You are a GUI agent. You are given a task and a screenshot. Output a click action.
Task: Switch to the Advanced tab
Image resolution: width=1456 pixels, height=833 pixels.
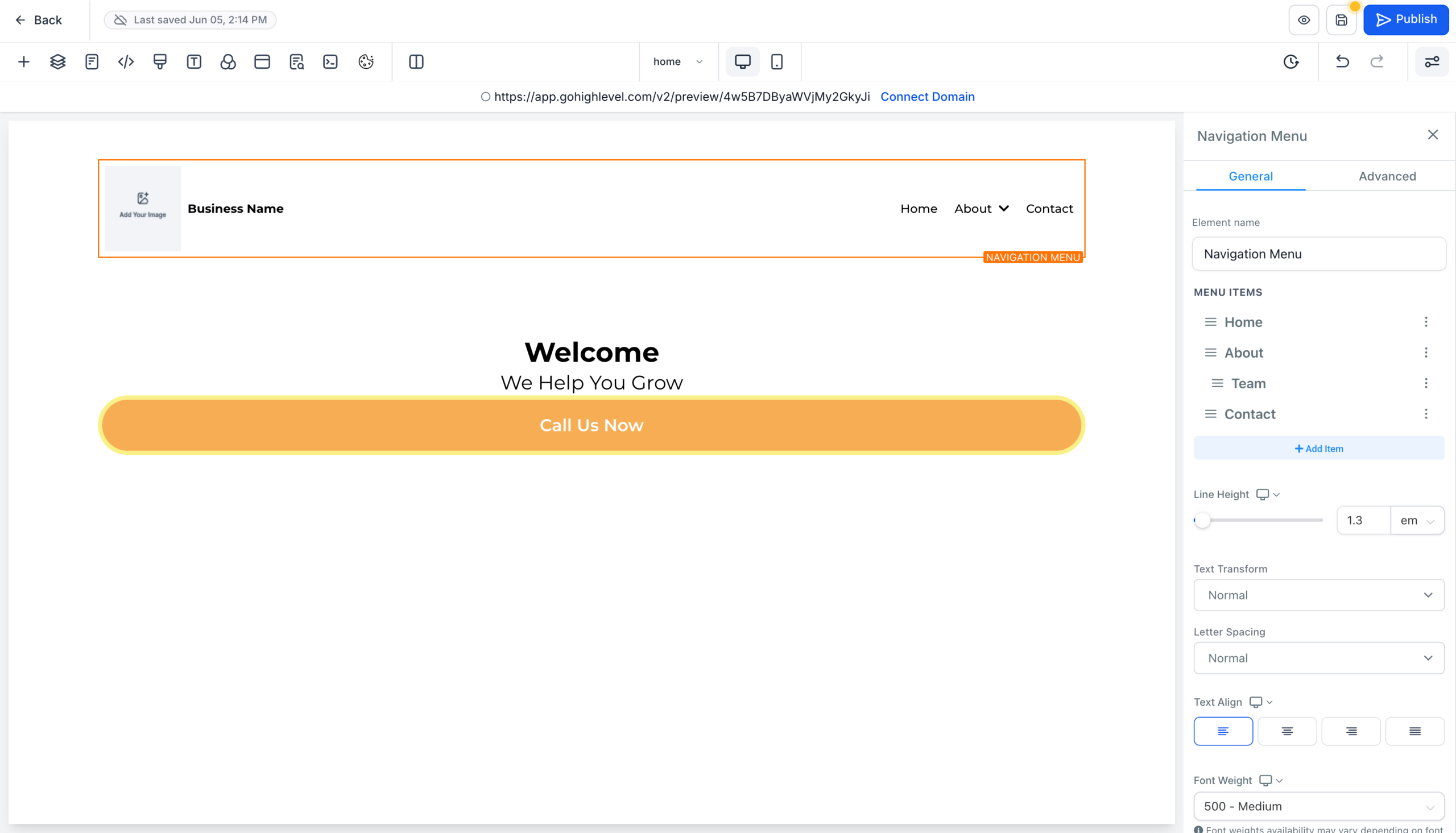(x=1387, y=176)
